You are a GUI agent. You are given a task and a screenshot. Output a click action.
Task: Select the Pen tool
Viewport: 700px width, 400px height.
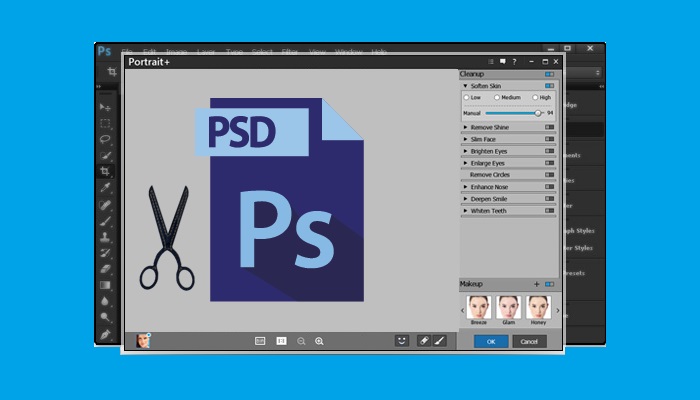point(105,333)
